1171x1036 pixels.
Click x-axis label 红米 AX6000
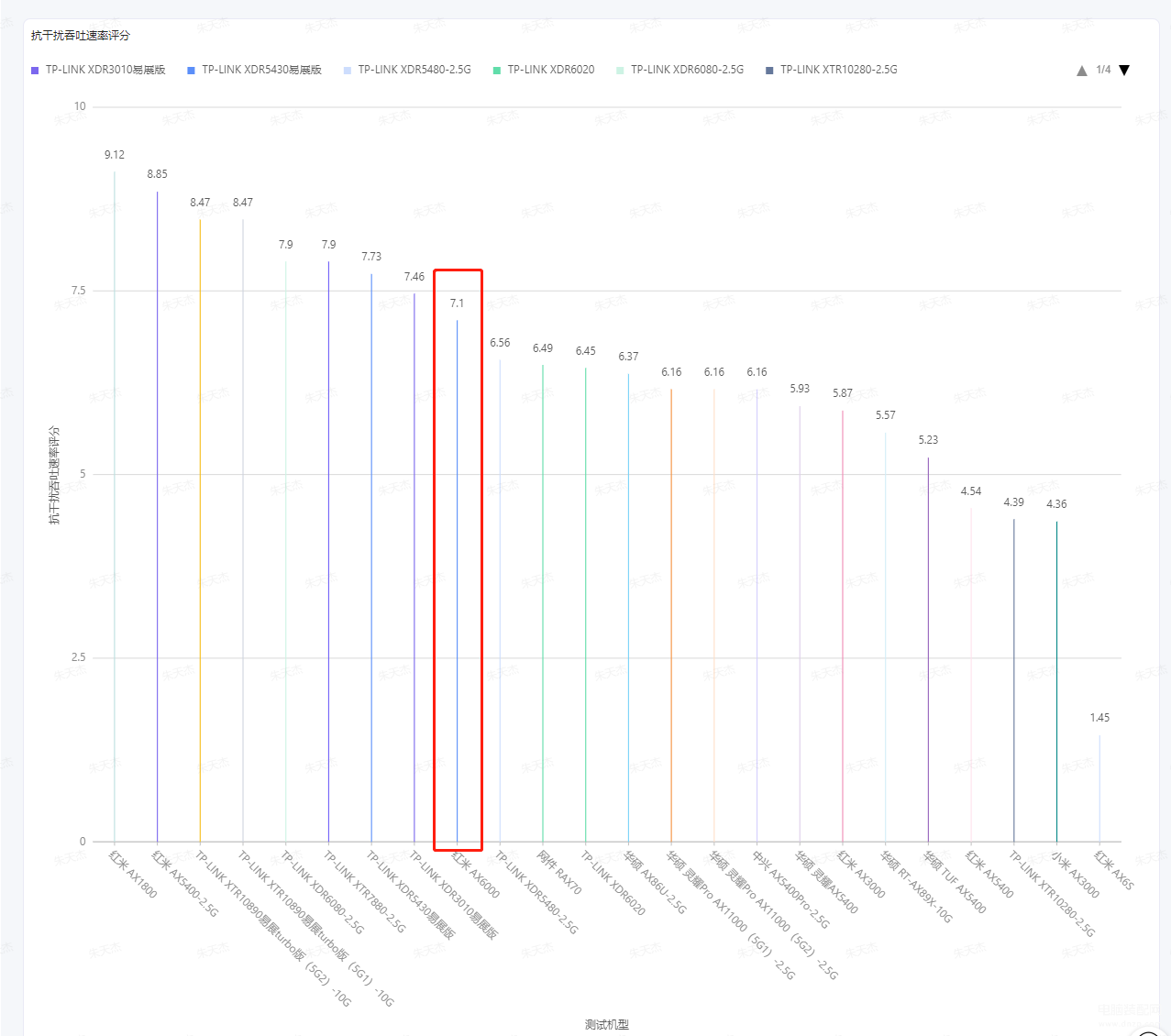click(476, 874)
